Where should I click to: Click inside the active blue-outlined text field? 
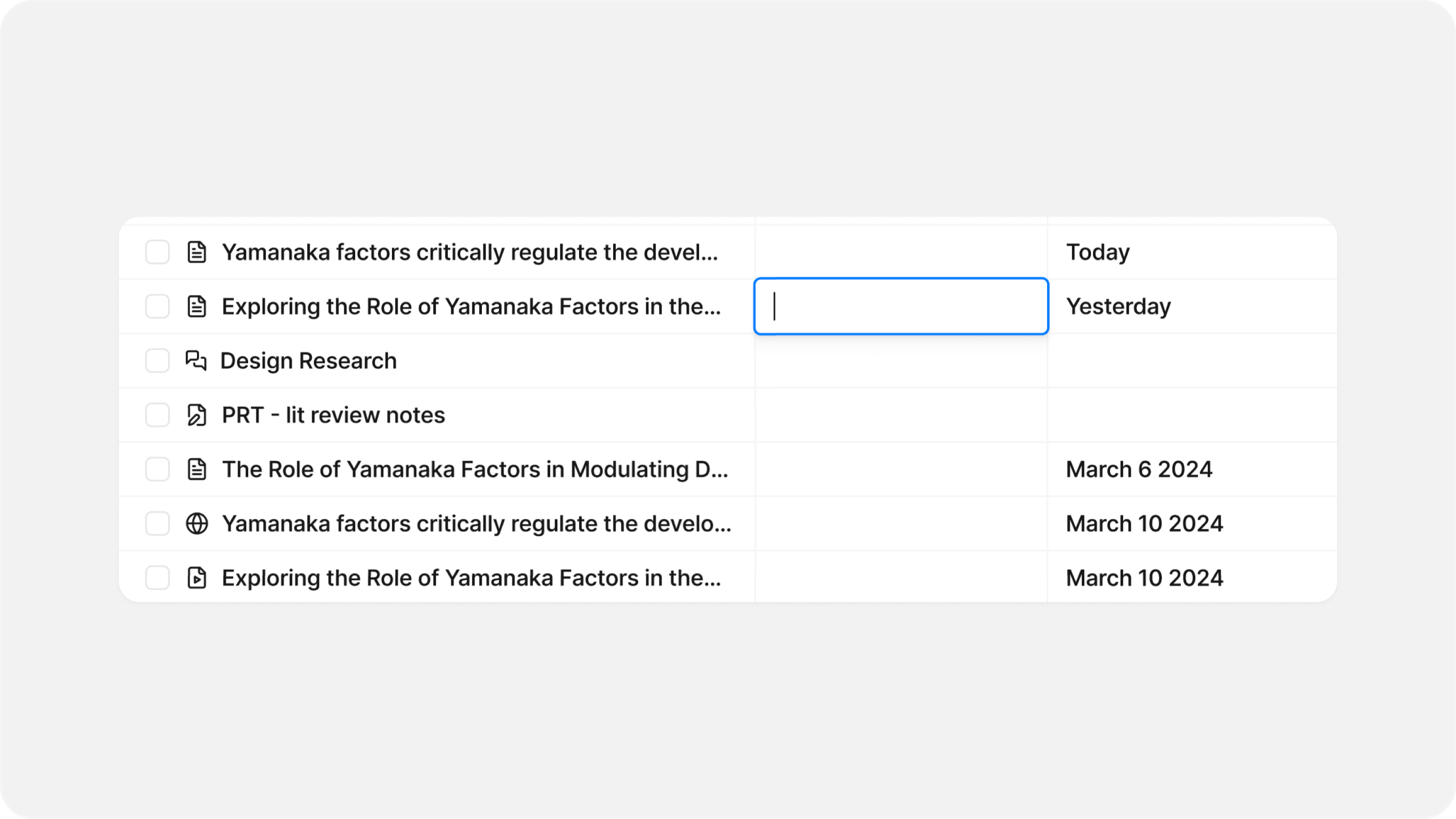click(900, 306)
